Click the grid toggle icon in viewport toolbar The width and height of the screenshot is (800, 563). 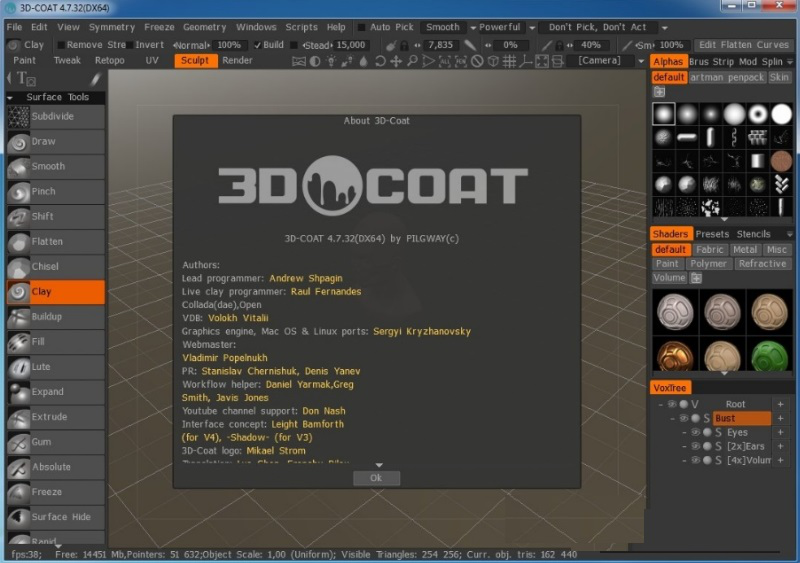[x=509, y=61]
